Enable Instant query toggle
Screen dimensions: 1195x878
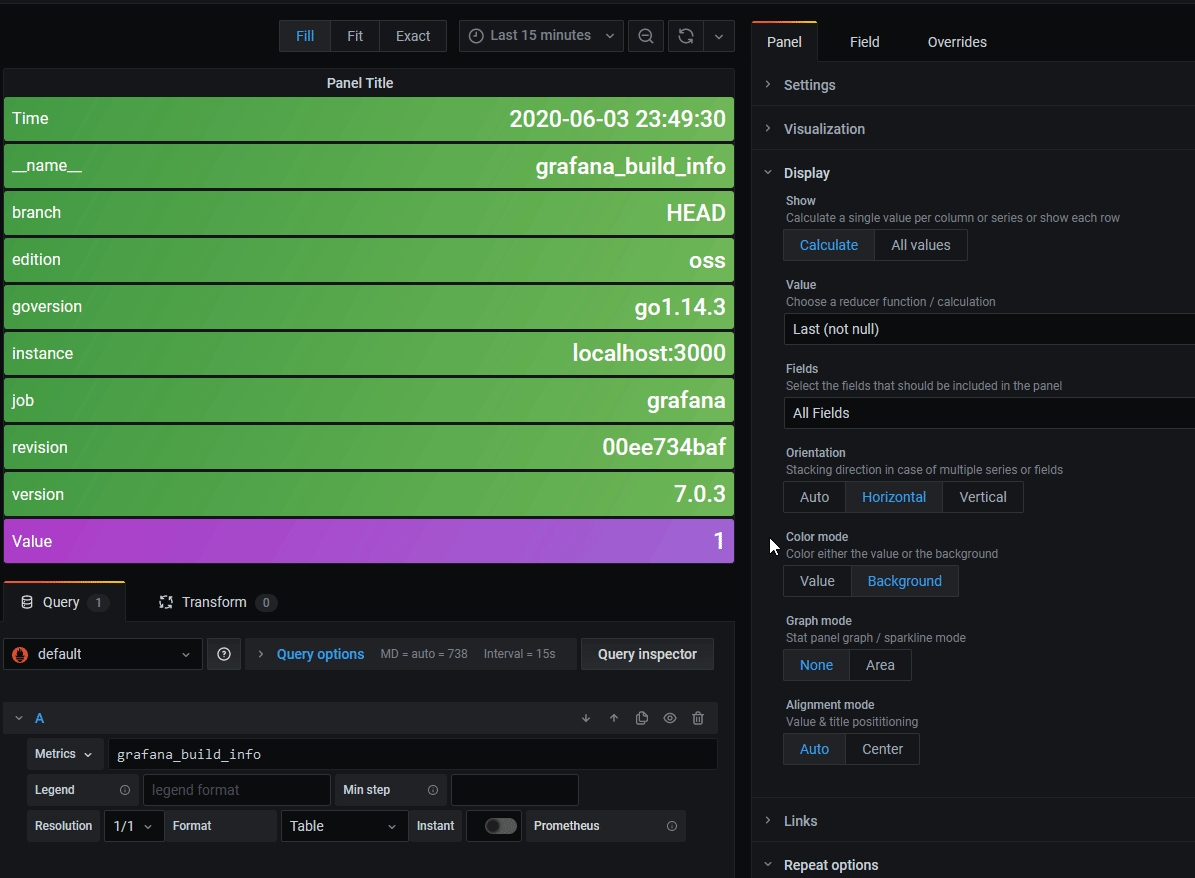pos(494,825)
